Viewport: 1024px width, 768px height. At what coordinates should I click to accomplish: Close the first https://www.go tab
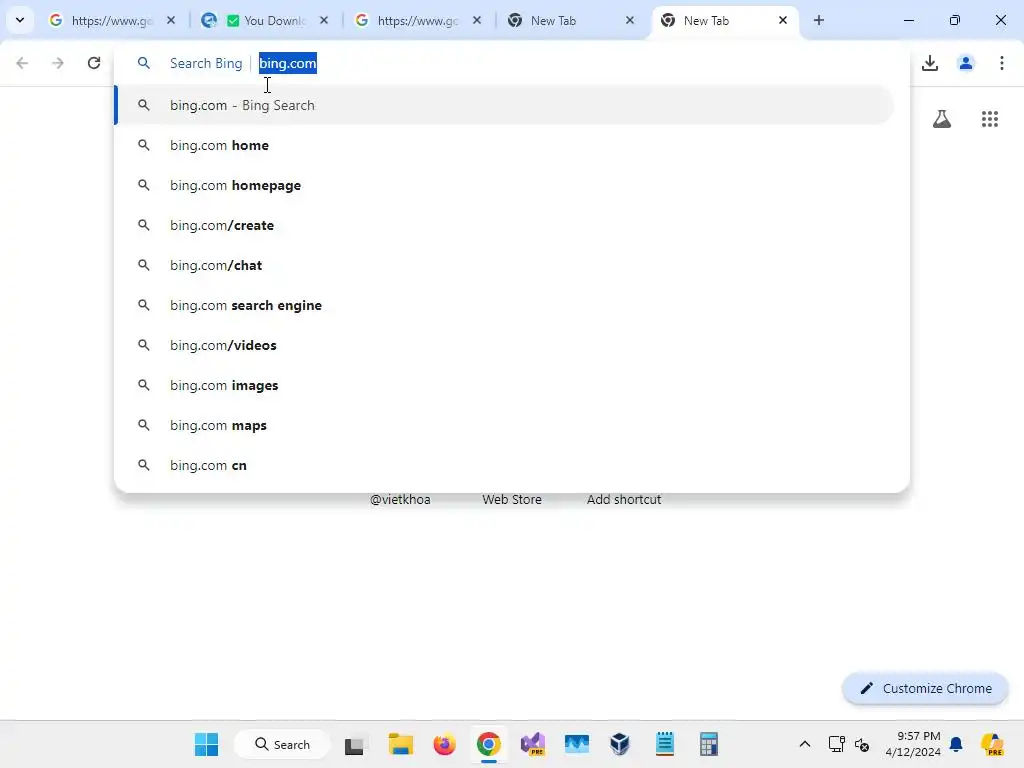pos(171,20)
